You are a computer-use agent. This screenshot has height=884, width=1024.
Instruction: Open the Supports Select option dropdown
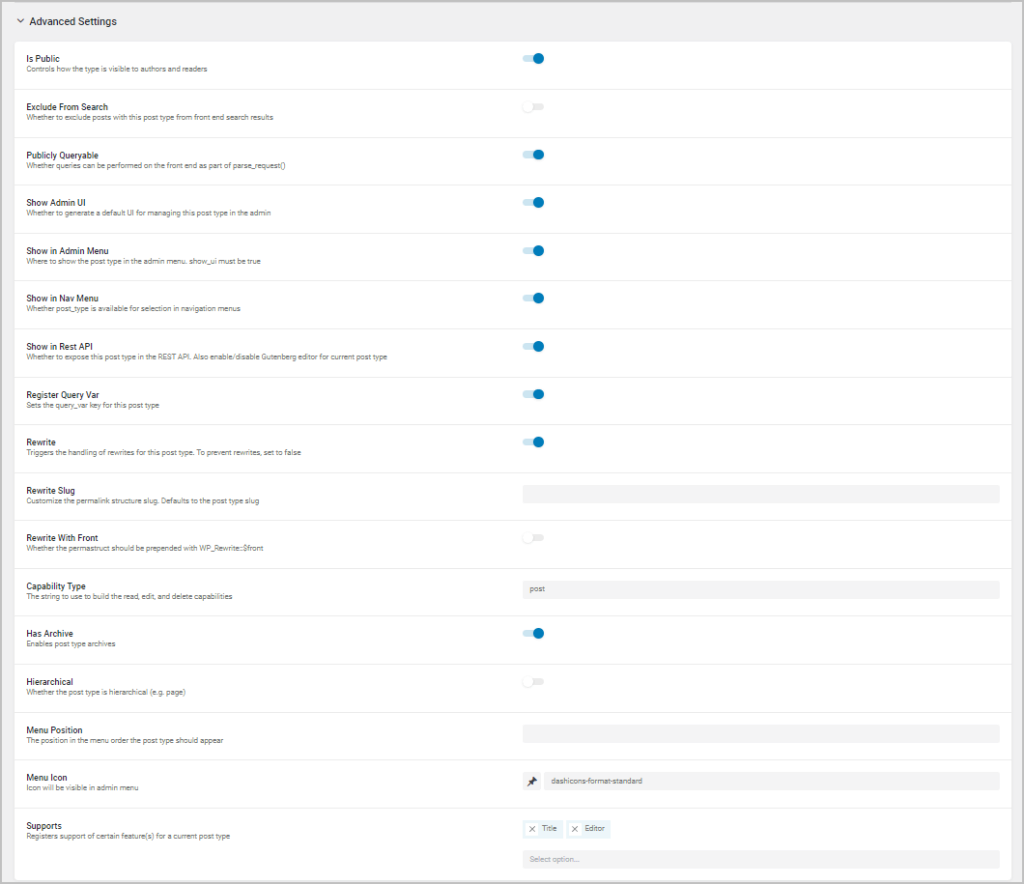pos(761,859)
